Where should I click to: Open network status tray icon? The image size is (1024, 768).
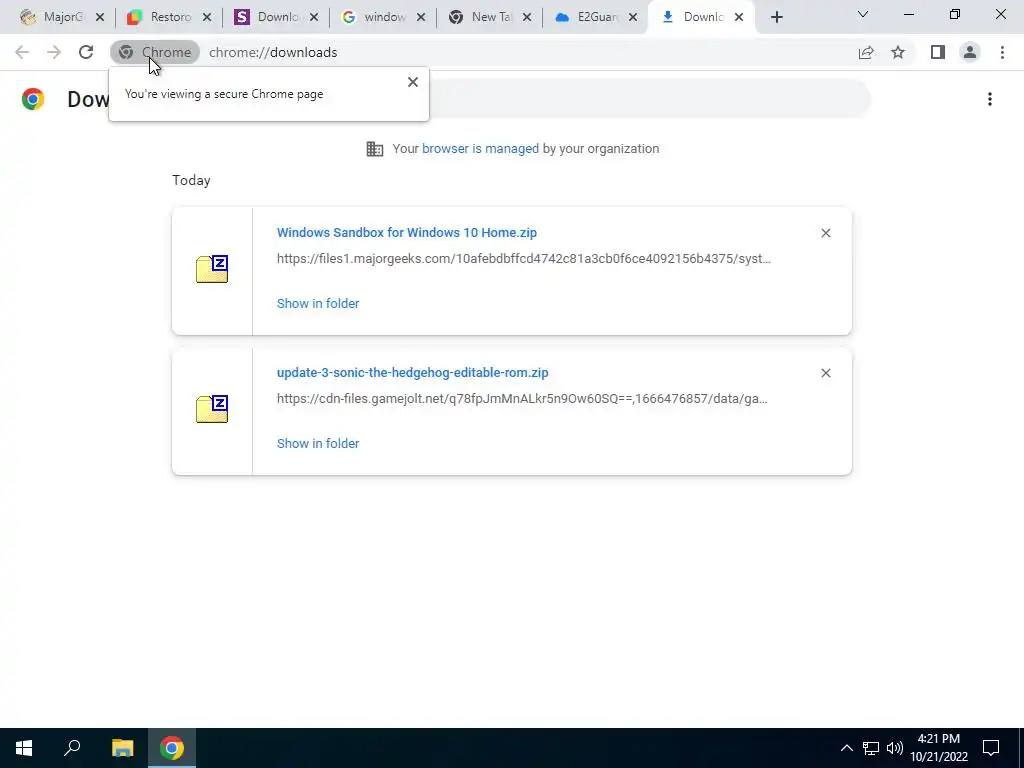871,748
